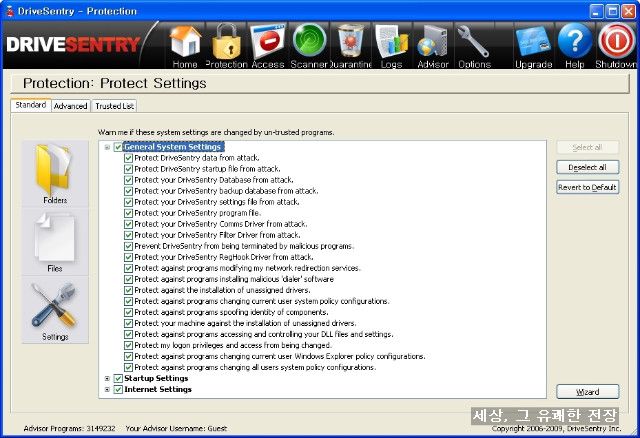Image resolution: width=640 pixels, height=438 pixels.
Task: Open the Quarantine bin icon
Action: [350, 45]
